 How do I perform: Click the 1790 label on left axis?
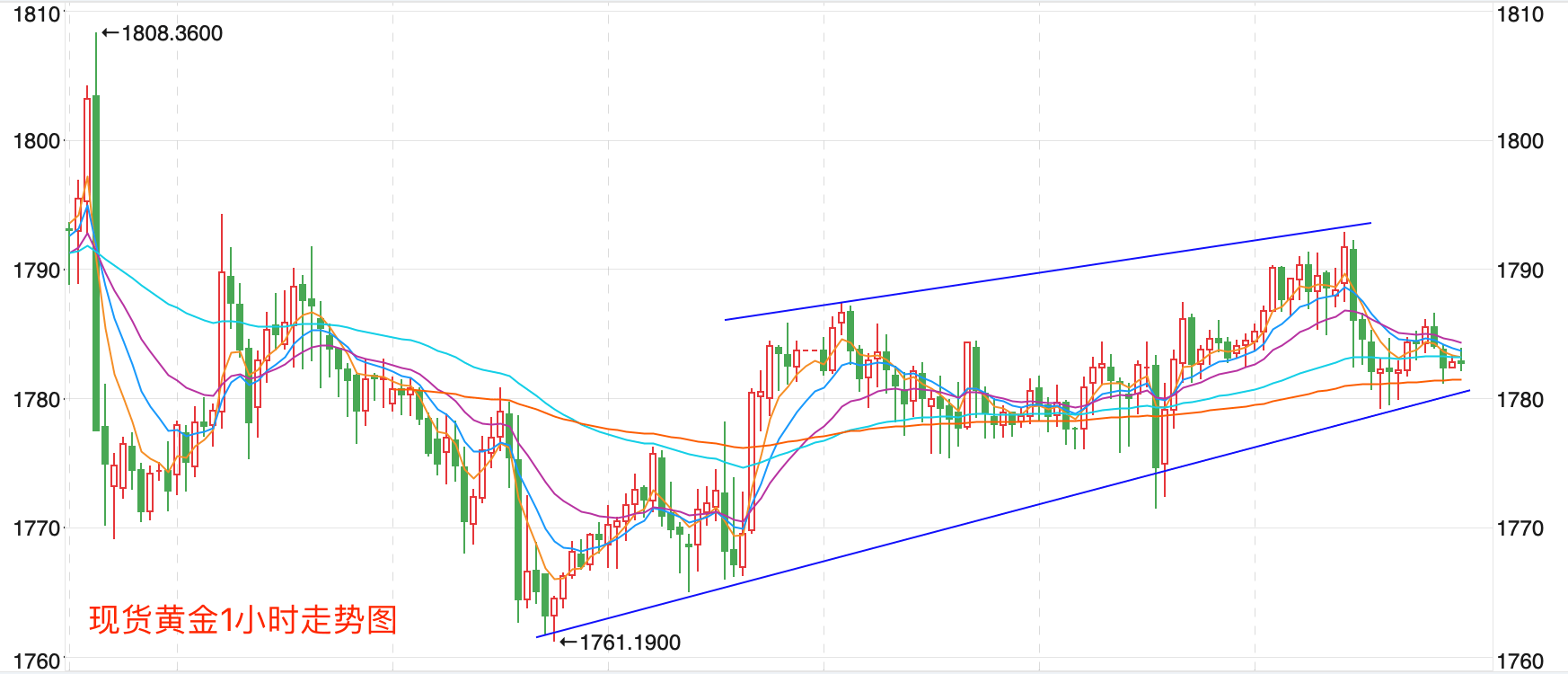click(37, 270)
